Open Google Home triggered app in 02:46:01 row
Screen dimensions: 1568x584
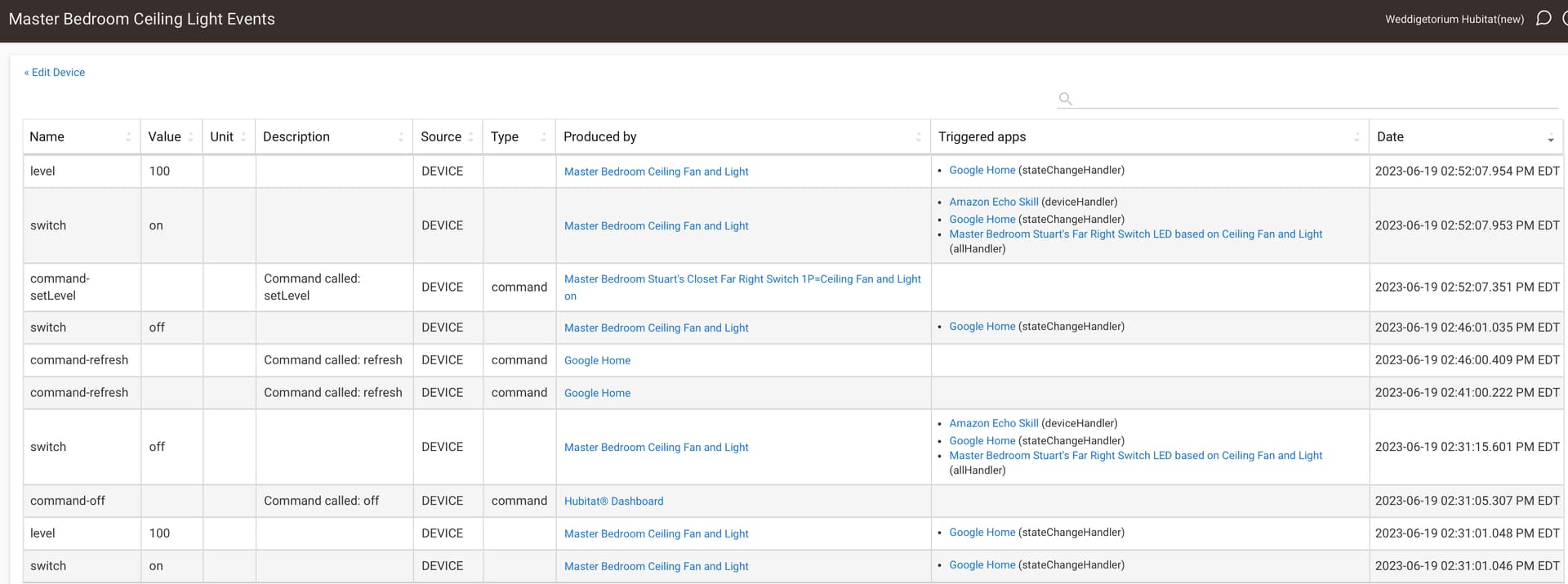(982, 326)
